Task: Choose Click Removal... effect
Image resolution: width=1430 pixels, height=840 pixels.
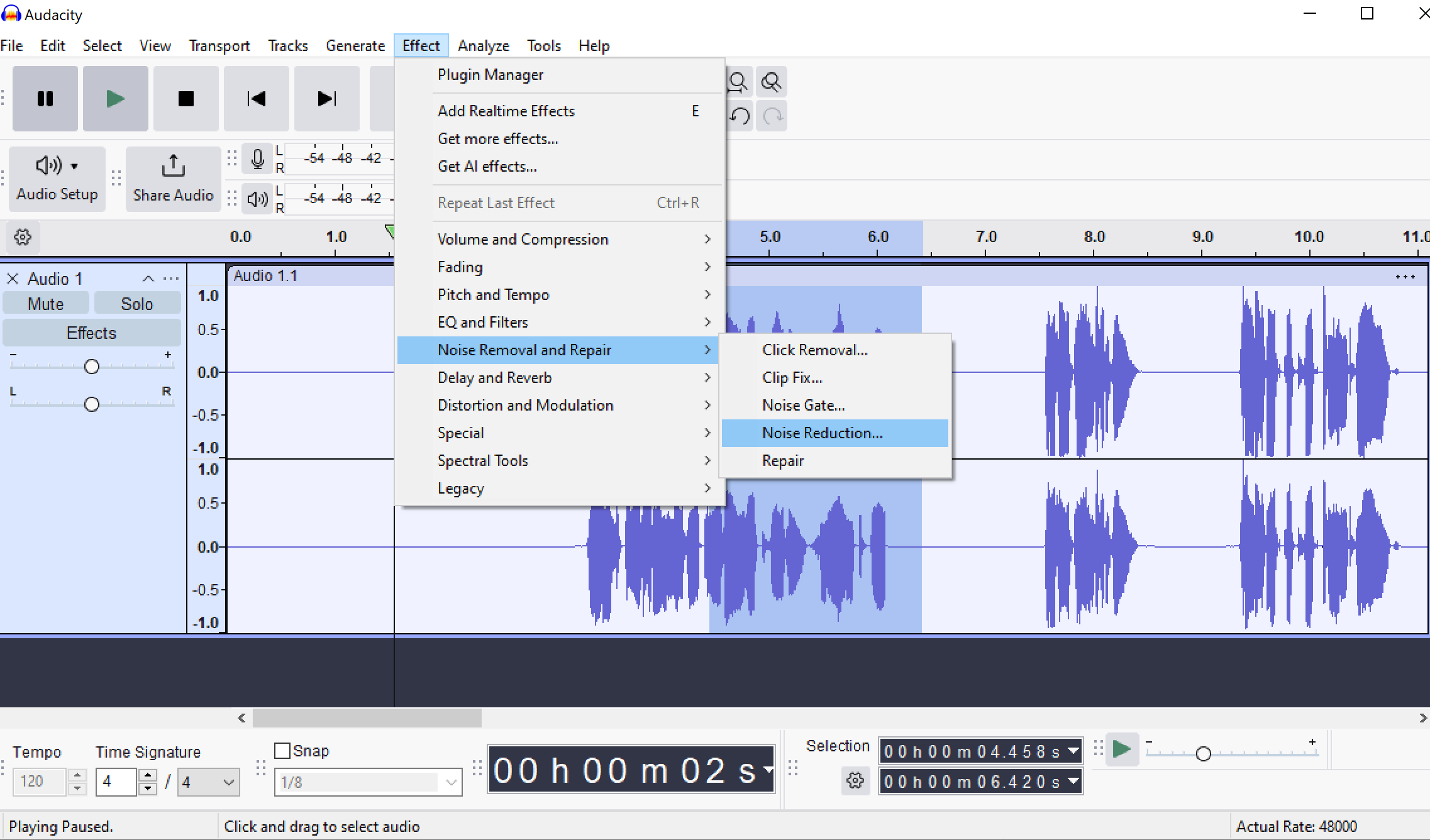Action: pyautogui.click(x=835, y=350)
